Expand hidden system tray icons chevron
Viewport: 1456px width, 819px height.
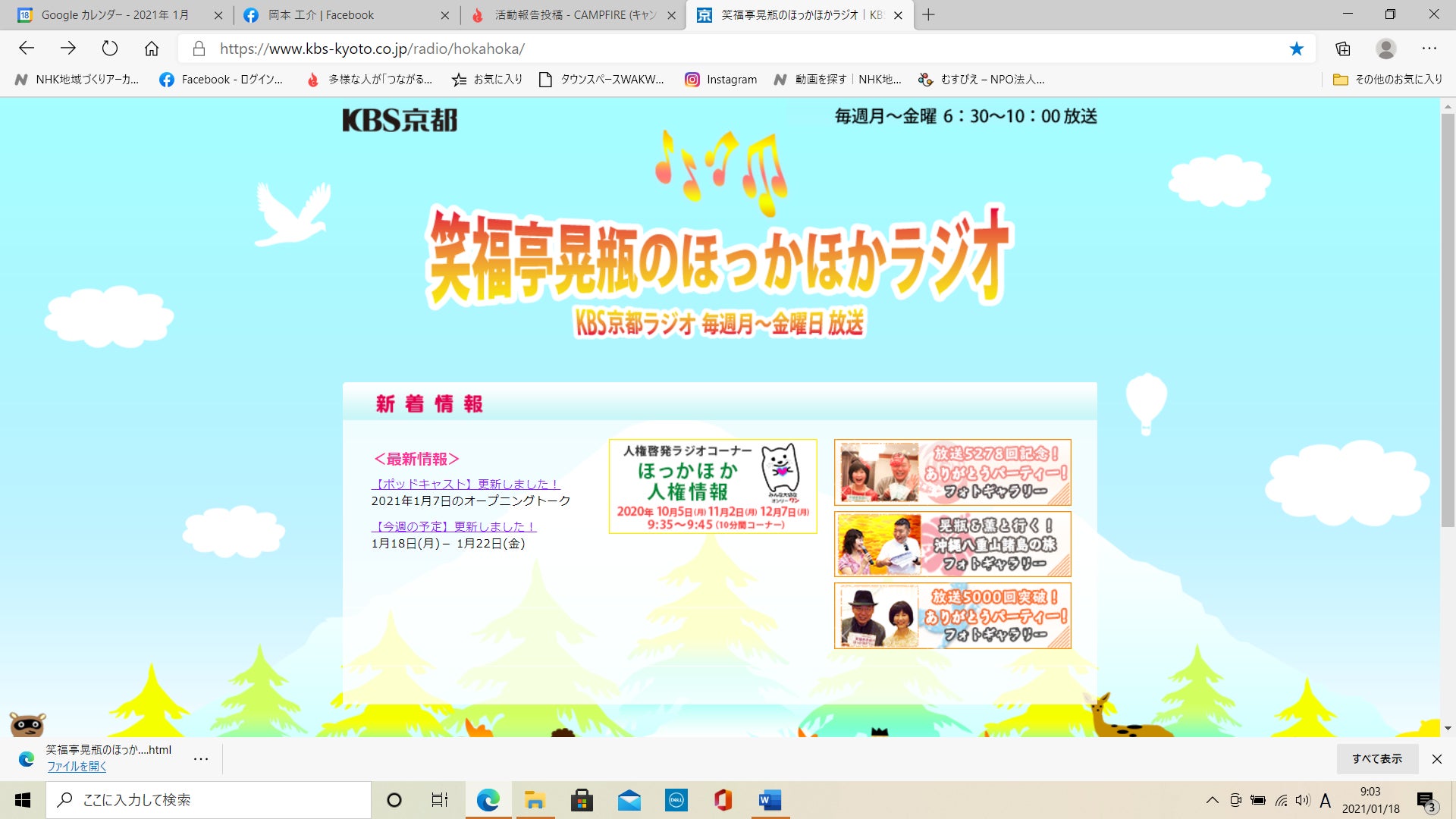[1213, 800]
